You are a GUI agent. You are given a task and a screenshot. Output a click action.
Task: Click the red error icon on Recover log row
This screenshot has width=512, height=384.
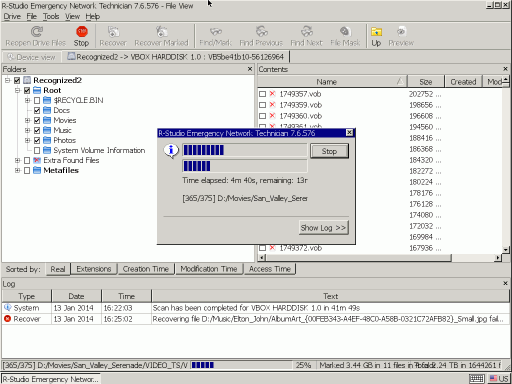coord(7,319)
